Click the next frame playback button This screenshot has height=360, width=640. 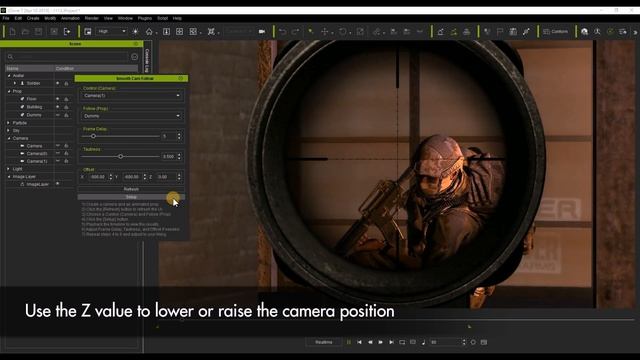(380, 342)
